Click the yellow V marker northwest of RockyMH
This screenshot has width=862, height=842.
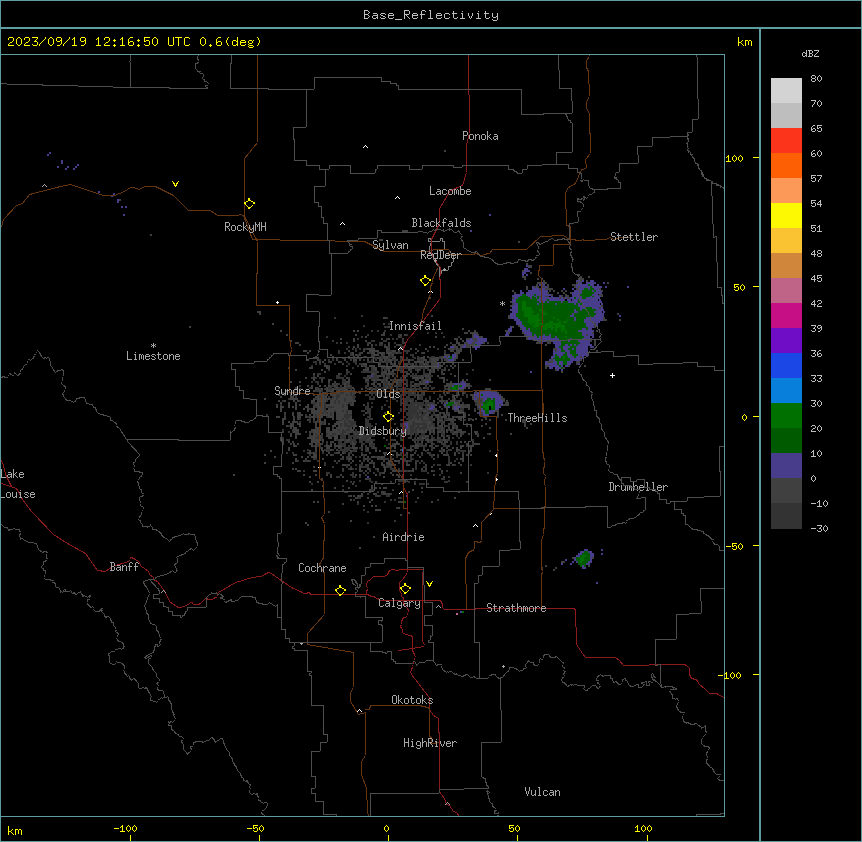(x=175, y=184)
